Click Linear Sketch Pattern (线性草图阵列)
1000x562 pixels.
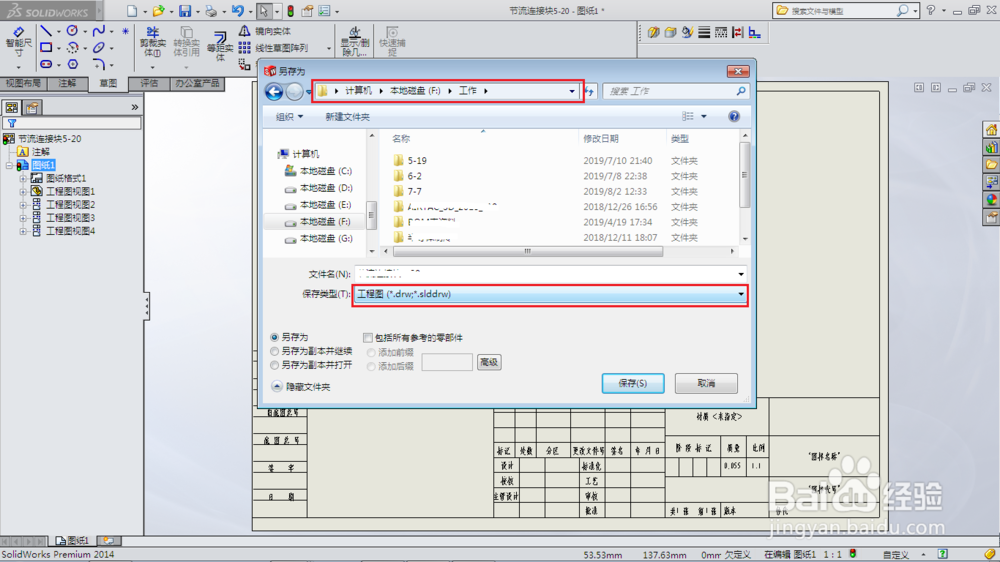pyautogui.click(x=274, y=48)
